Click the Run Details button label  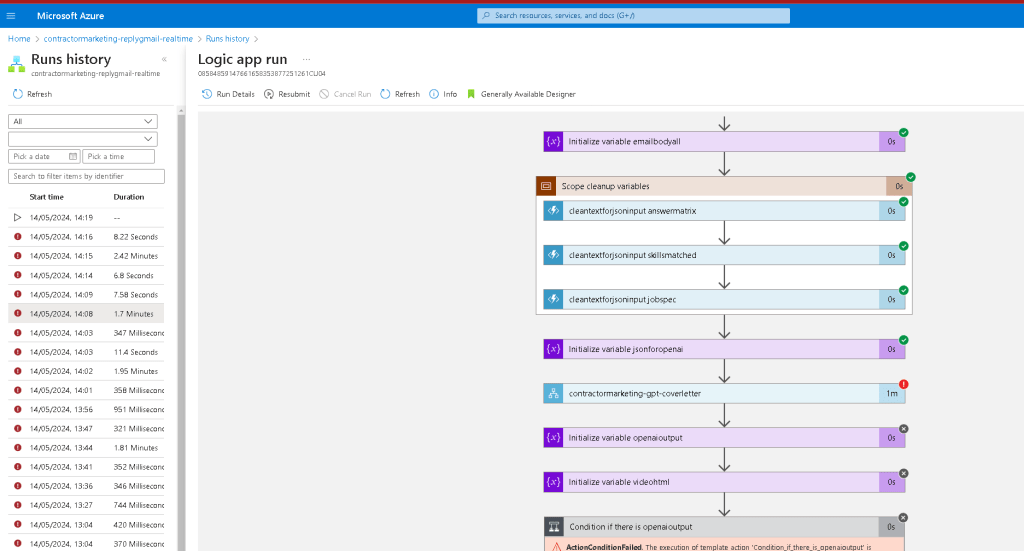[235, 94]
